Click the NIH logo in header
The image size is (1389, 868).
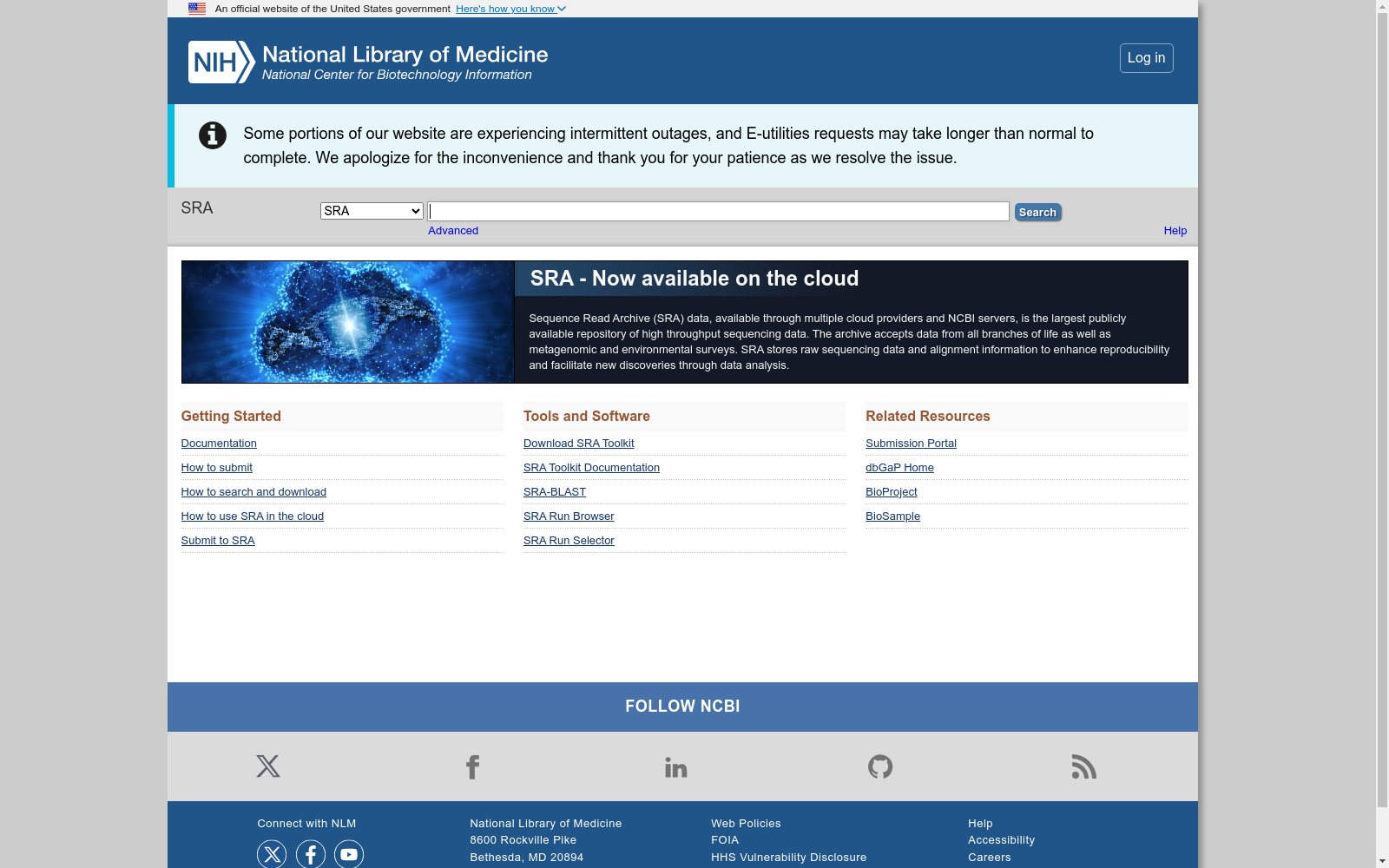[221, 62]
